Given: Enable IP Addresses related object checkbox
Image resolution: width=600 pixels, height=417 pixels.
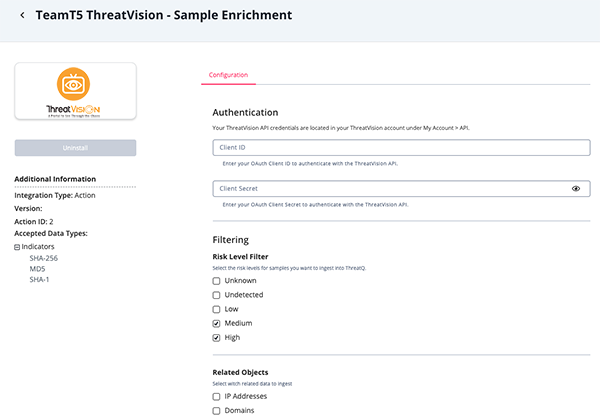Looking at the screenshot, I should pyautogui.click(x=216, y=397).
